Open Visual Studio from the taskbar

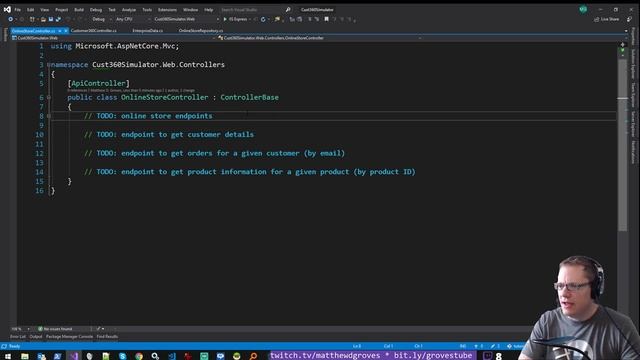pos(73,356)
